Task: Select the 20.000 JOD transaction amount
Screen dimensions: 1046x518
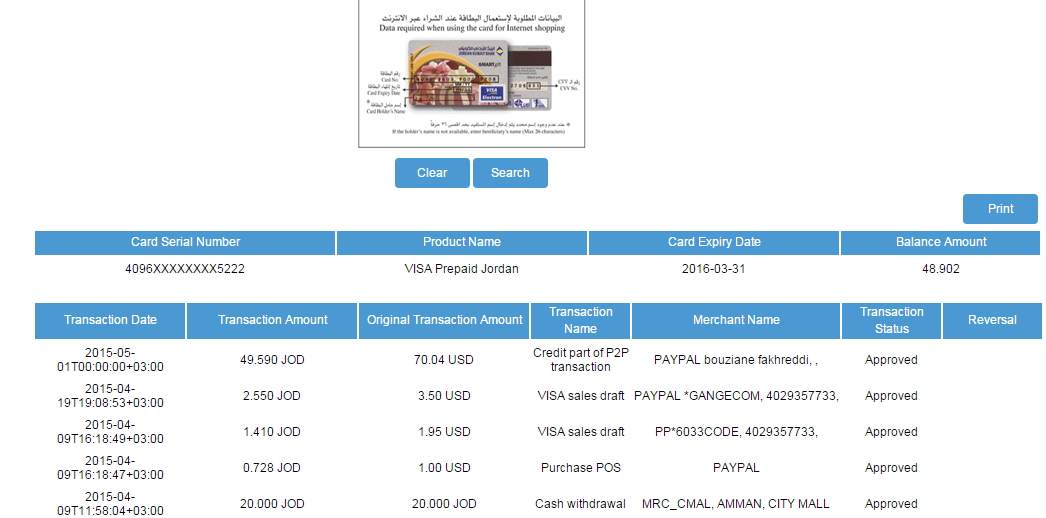Action: point(272,504)
